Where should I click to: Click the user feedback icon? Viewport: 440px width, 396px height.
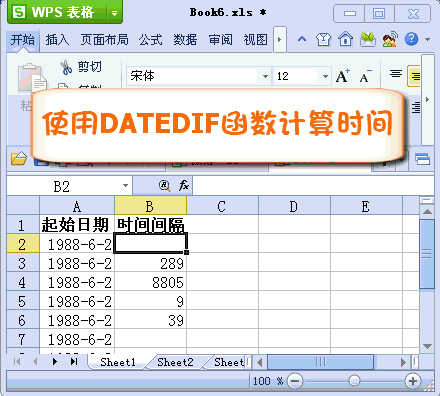390,39
